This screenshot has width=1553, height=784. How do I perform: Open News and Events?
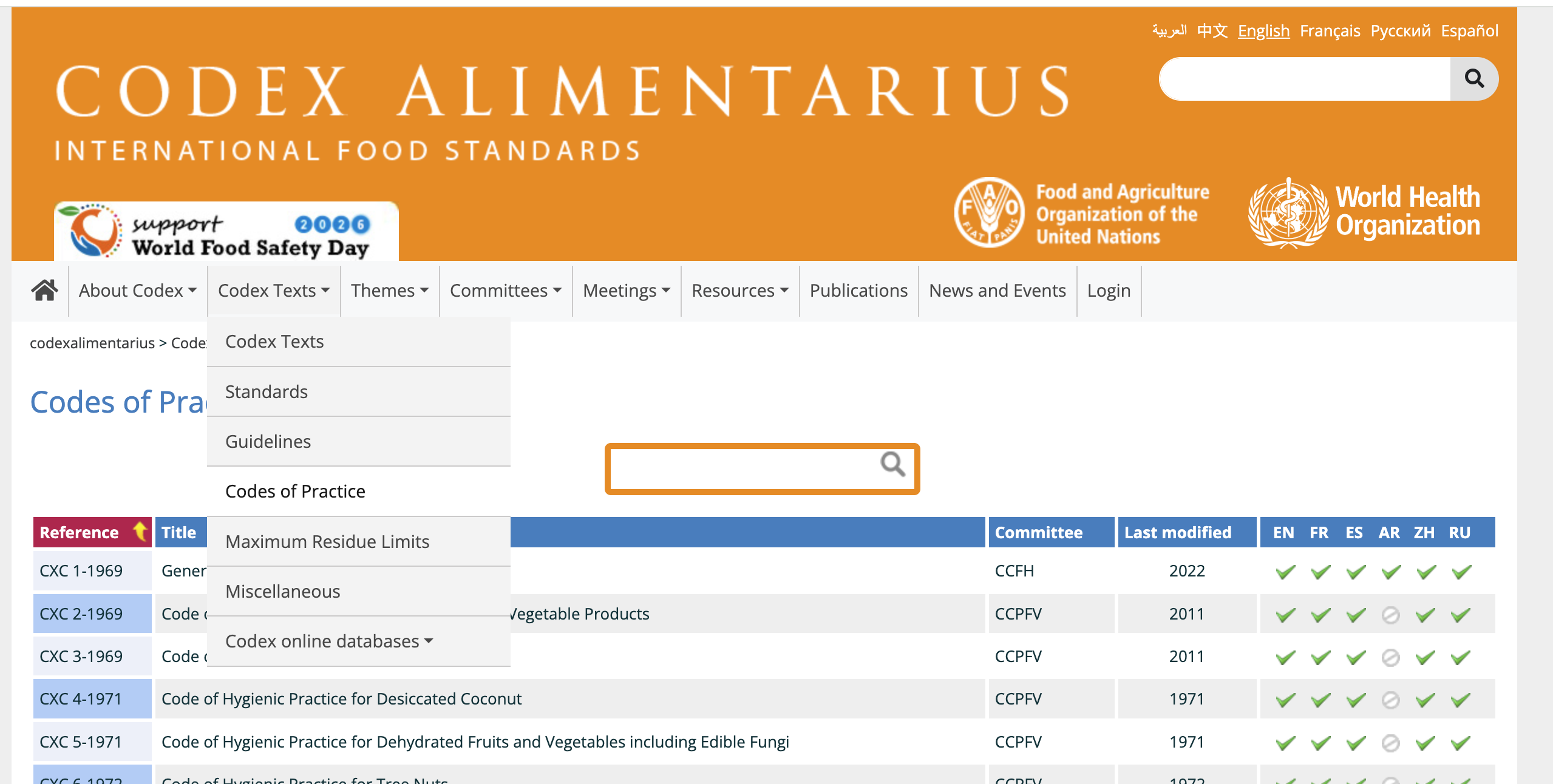[997, 291]
